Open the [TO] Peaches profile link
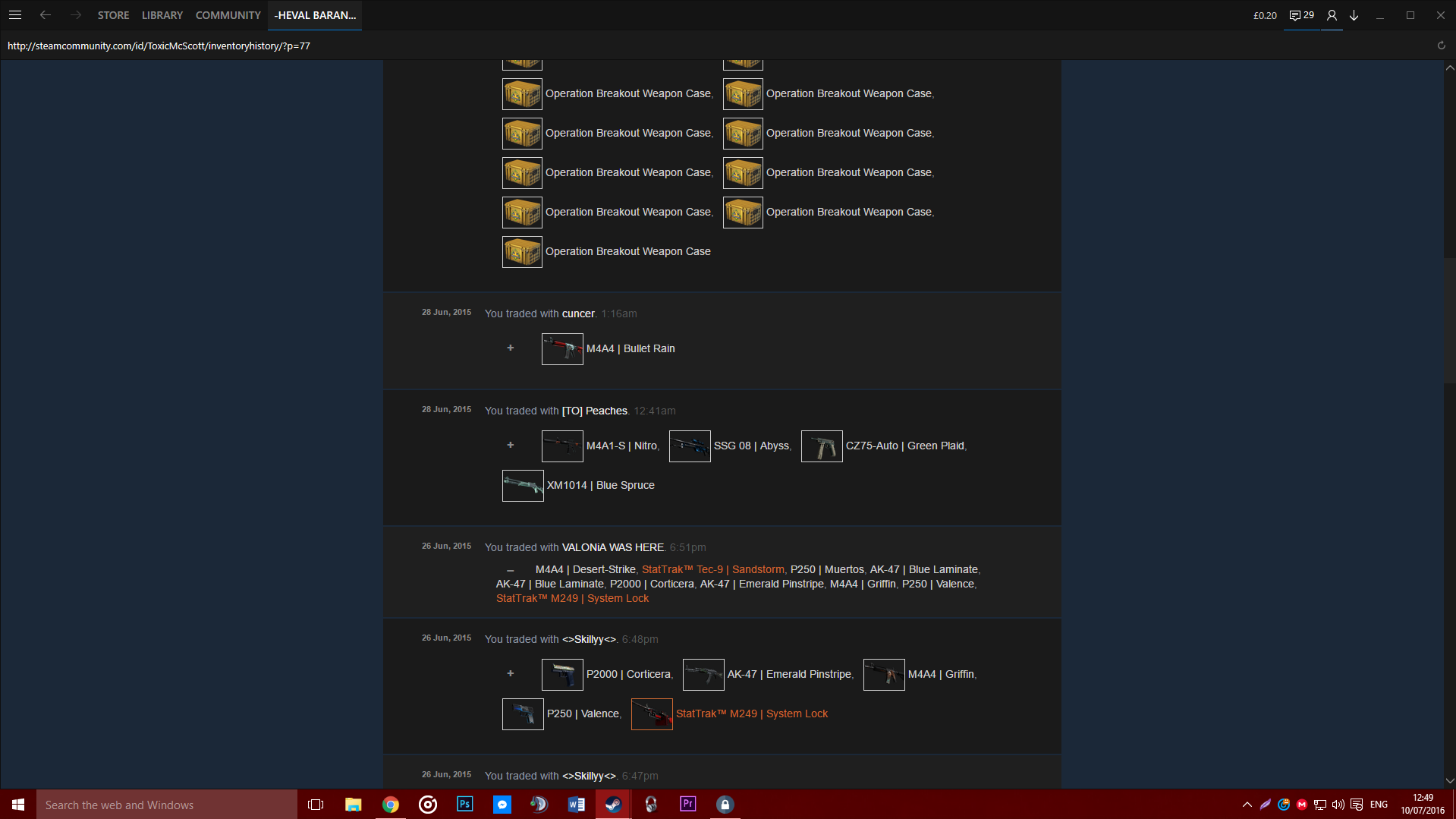Viewport: 1456px width, 819px height. click(x=594, y=411)
